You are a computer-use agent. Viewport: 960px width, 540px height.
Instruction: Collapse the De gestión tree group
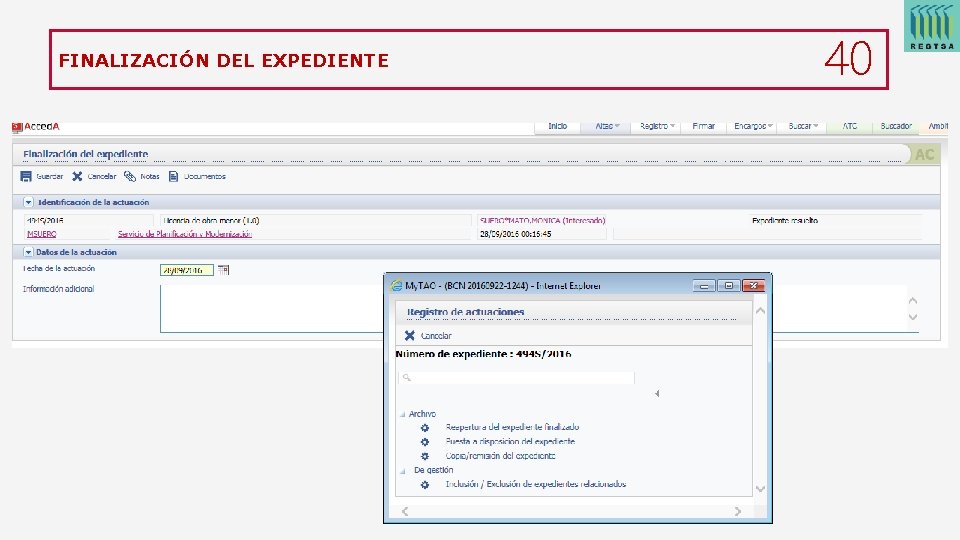403,471
